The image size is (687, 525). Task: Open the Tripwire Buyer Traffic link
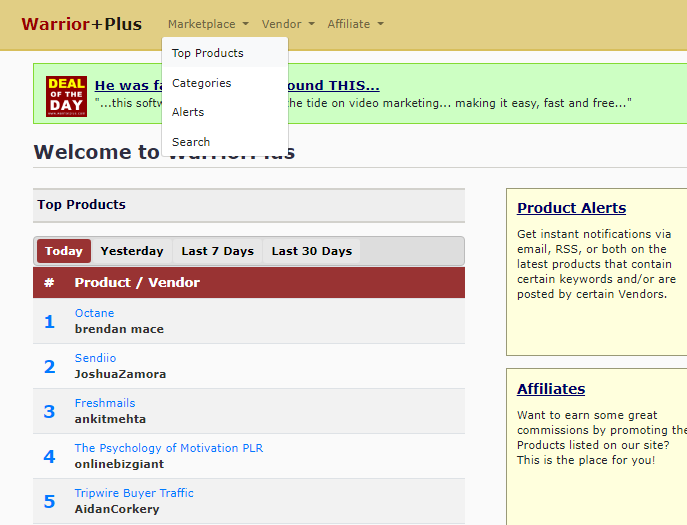pyautogui.click(x=134, y=493)
